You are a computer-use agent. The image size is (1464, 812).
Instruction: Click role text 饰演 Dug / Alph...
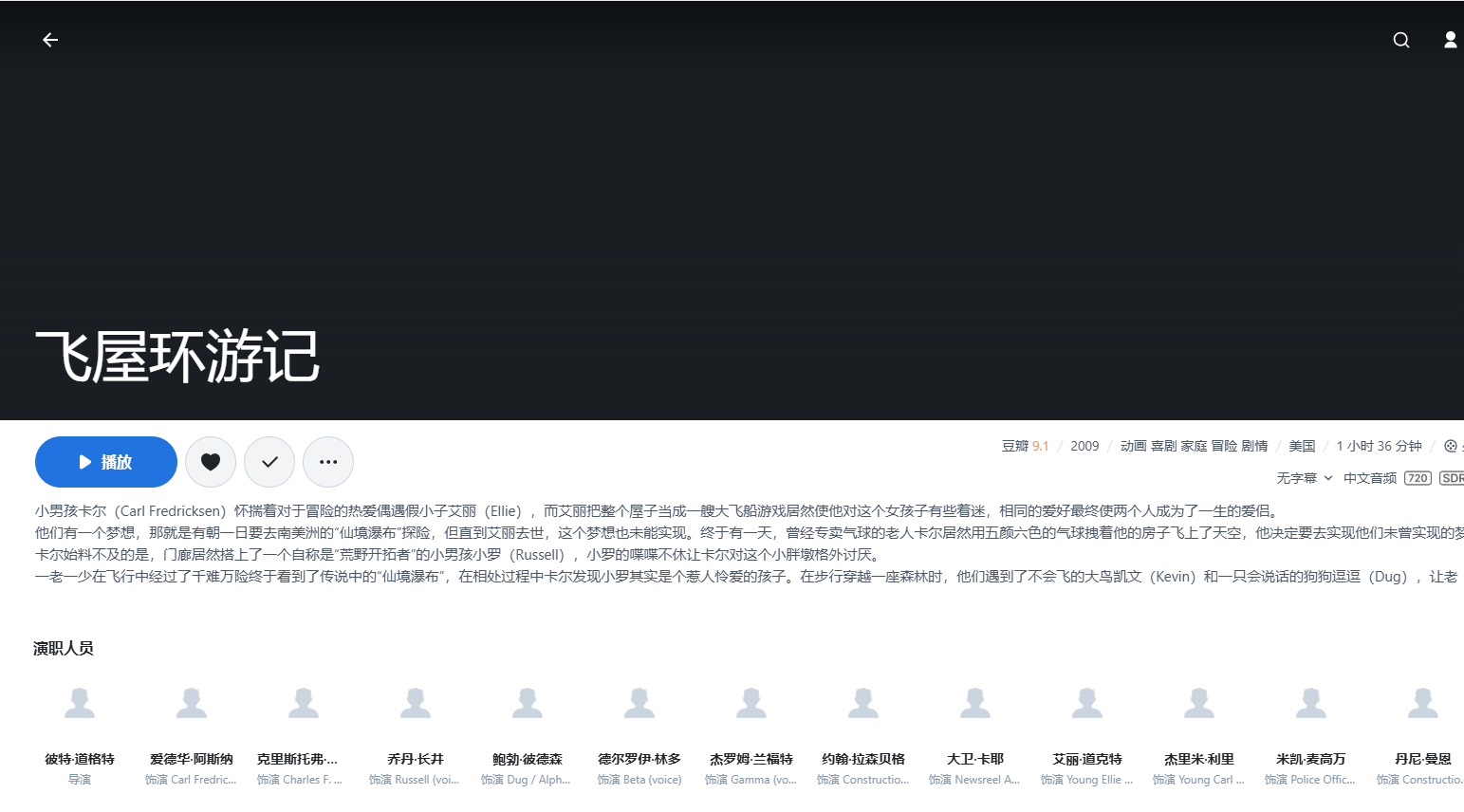pyautogui.click(x=526, y=780)
